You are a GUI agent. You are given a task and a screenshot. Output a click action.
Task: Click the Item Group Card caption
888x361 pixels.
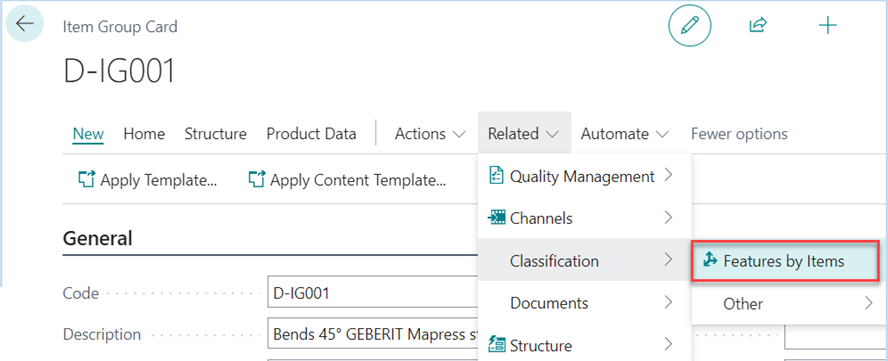pyautogui.click(x=120, y=26)
